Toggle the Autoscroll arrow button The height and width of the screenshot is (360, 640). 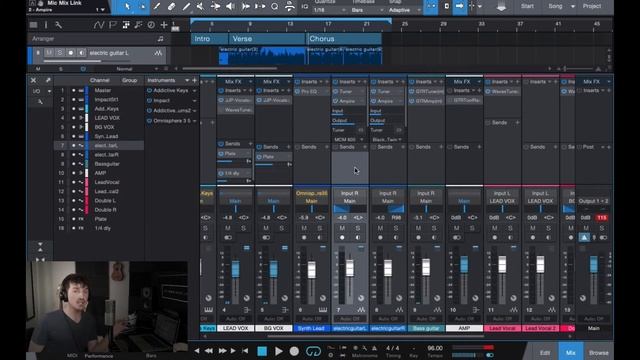[460, 7]
